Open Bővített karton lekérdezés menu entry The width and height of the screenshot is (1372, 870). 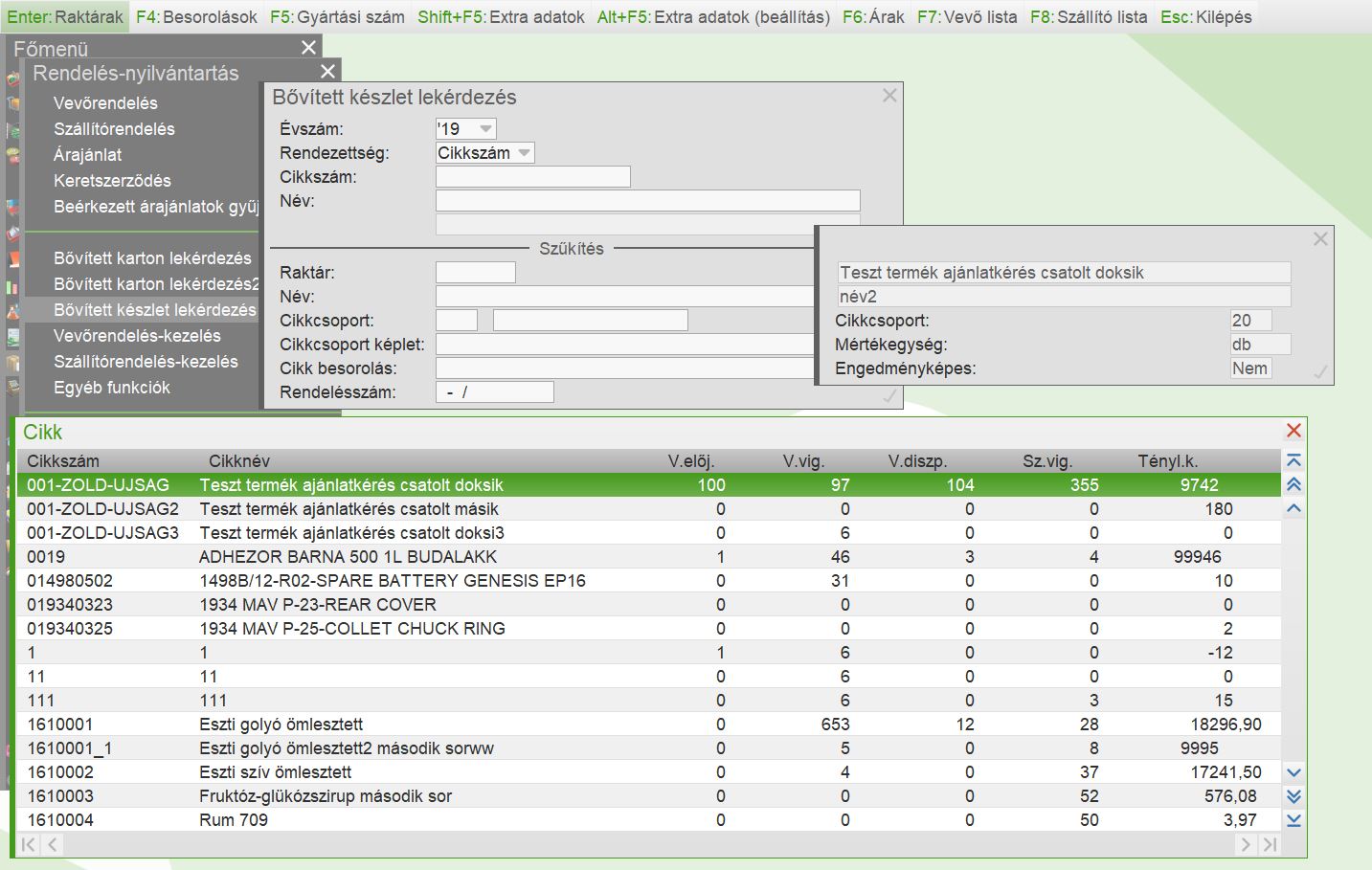(152, 258)
